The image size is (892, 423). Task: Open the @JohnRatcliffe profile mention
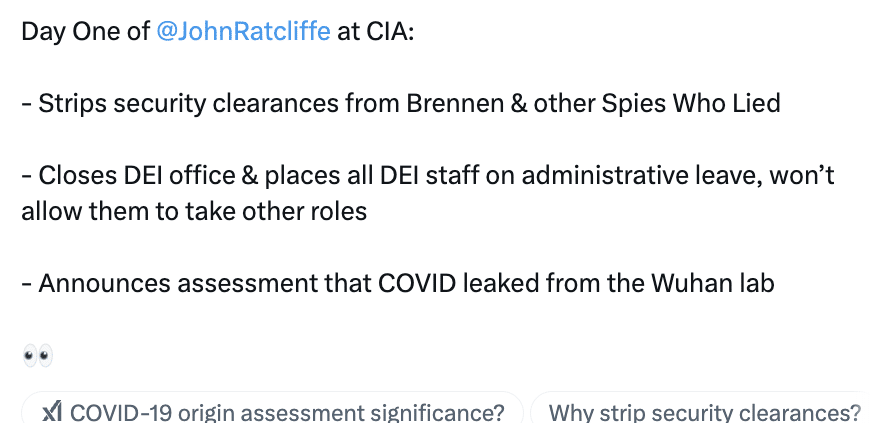[x=243, y=32]
